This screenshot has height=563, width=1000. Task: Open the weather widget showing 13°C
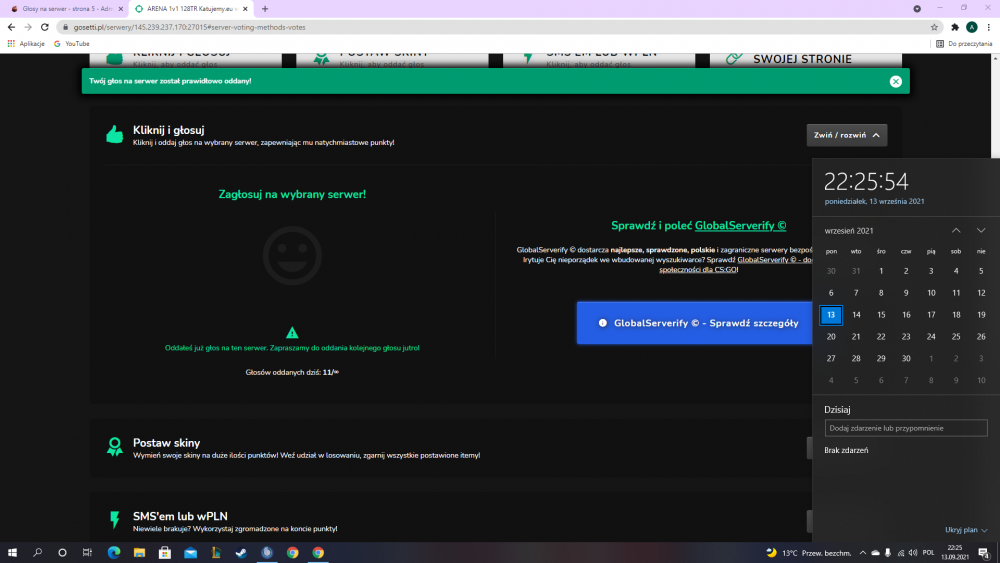click(x=808, y=553)
